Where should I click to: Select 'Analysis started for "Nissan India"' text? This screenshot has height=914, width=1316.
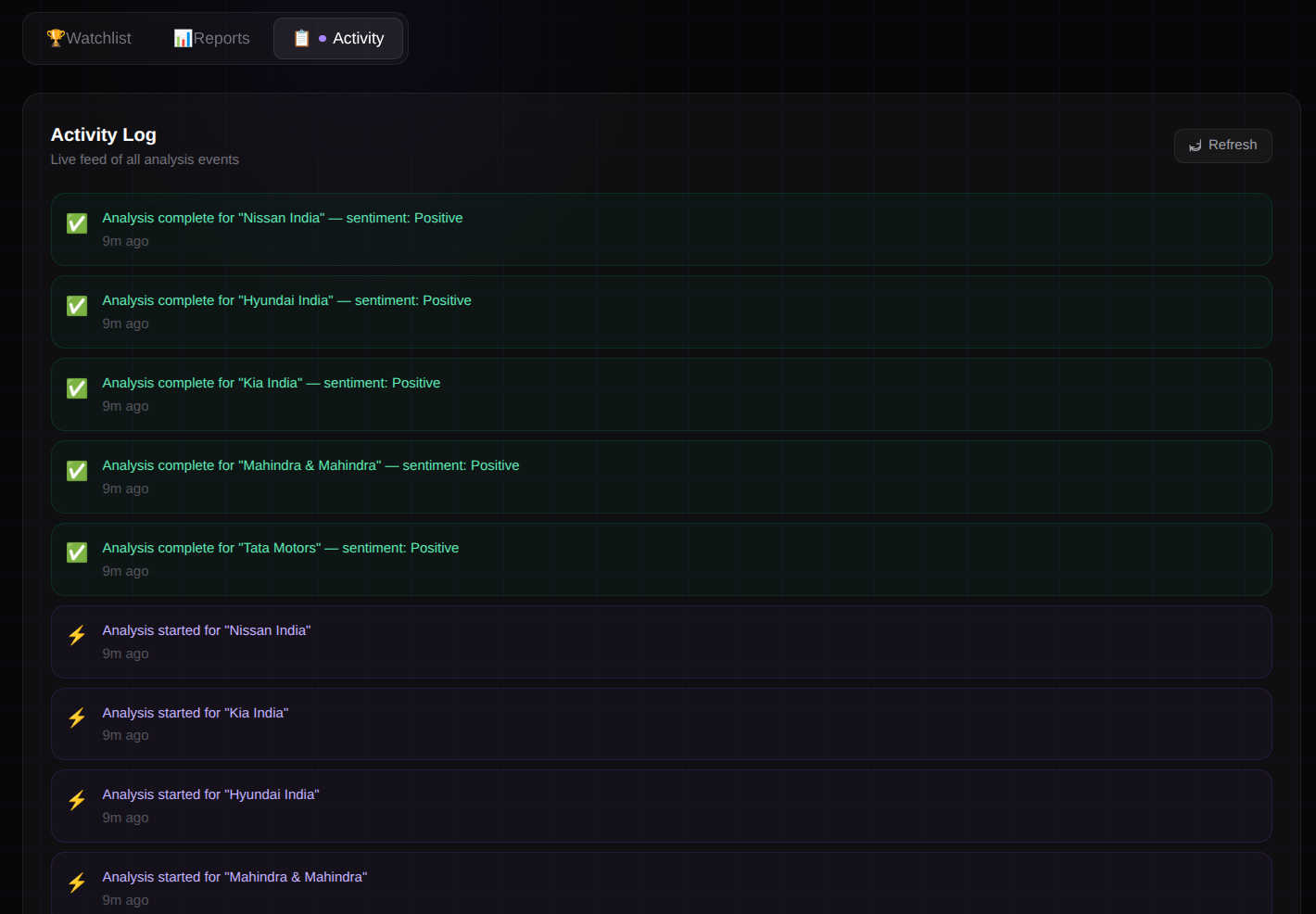(207, 630)
